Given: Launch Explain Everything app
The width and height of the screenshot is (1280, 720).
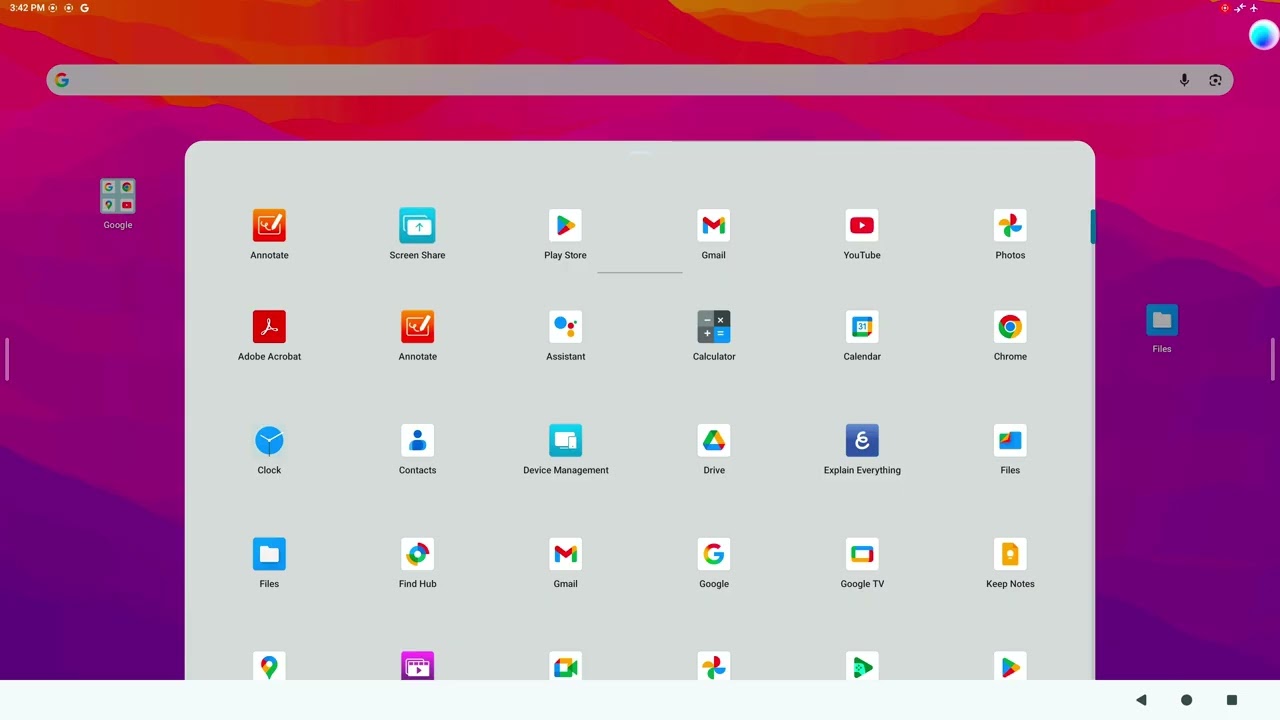Looking at the screenshot, I should tap(861, 441).
